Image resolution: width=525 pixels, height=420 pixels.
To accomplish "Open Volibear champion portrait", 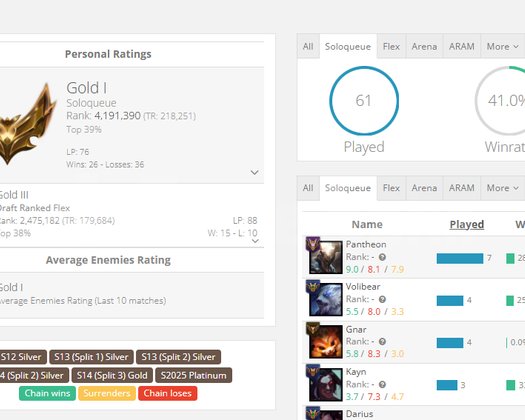I will tap(326, 299).
